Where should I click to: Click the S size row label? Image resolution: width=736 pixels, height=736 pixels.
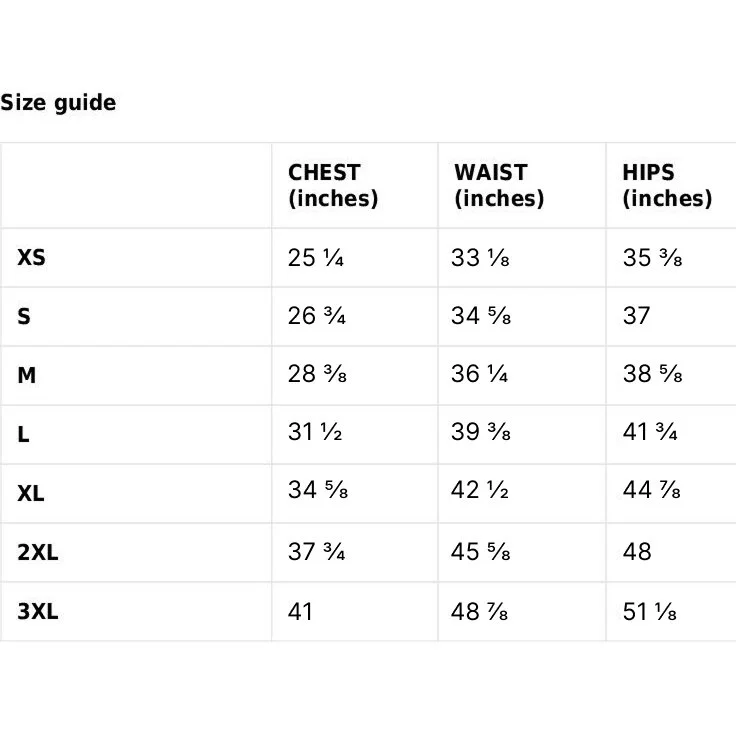[24, 316]
